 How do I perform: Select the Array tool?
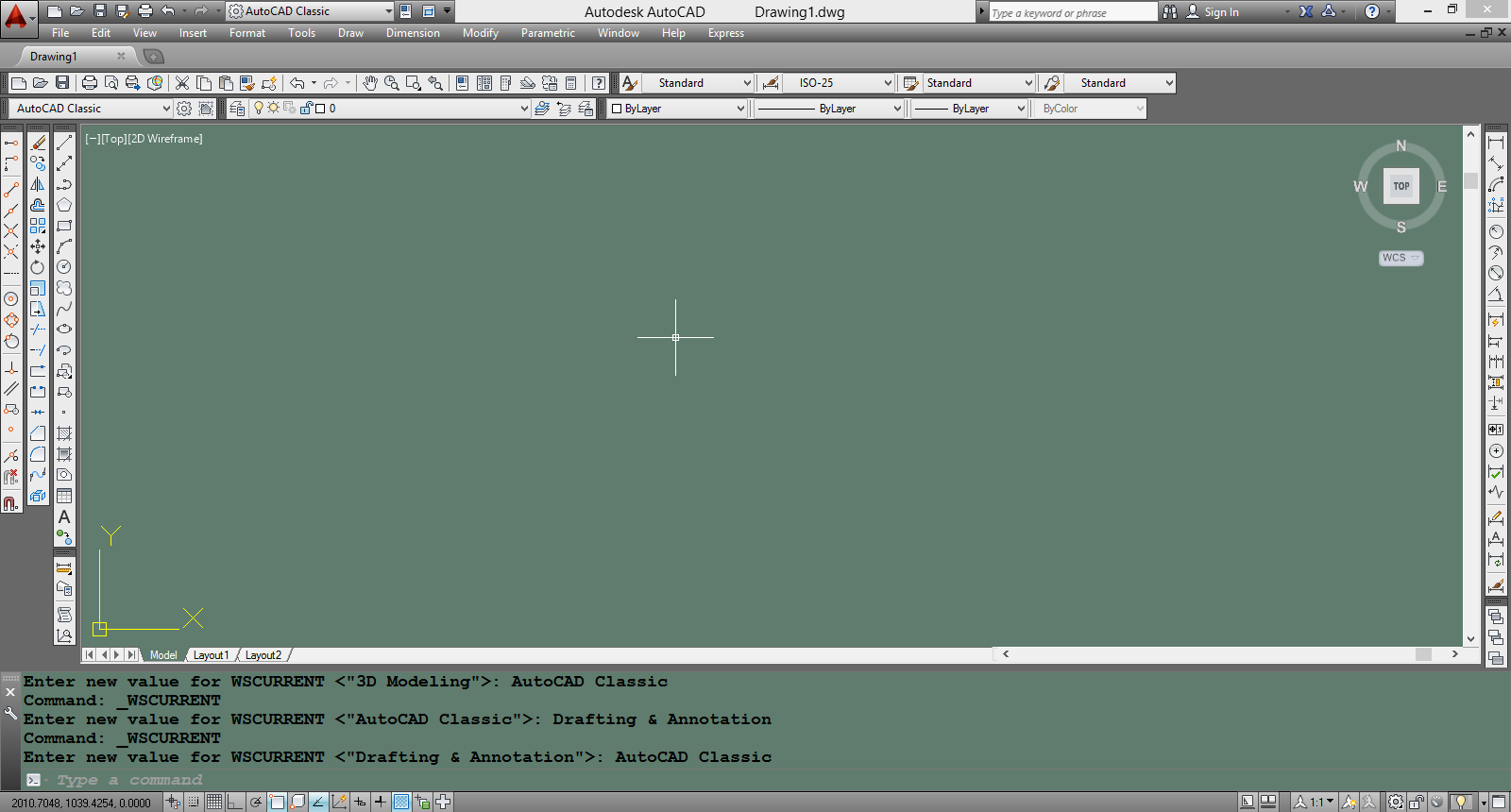pyautogui.click(x=38, y=226)
